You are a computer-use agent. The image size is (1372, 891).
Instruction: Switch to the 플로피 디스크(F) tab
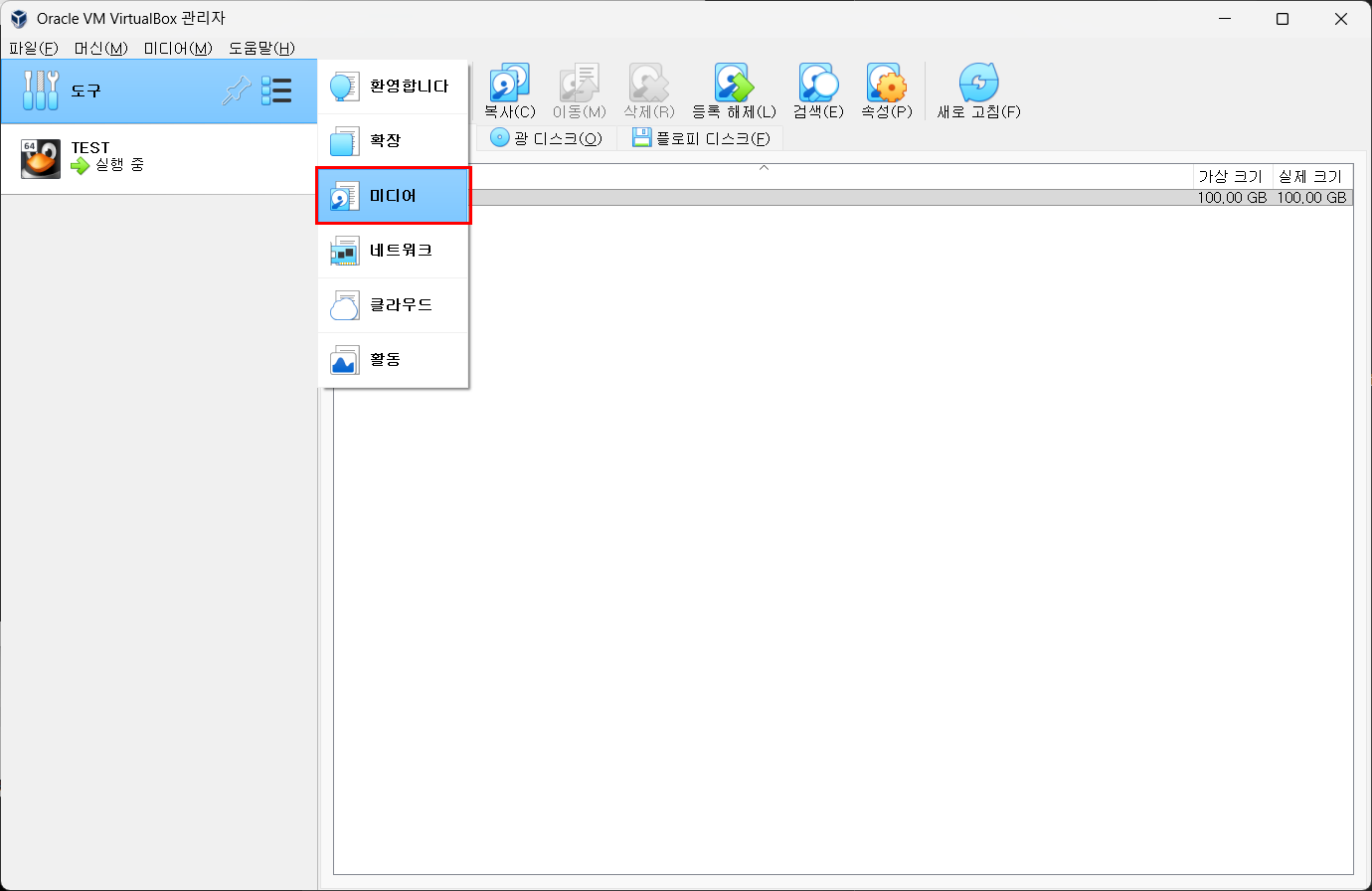point(701,138)
